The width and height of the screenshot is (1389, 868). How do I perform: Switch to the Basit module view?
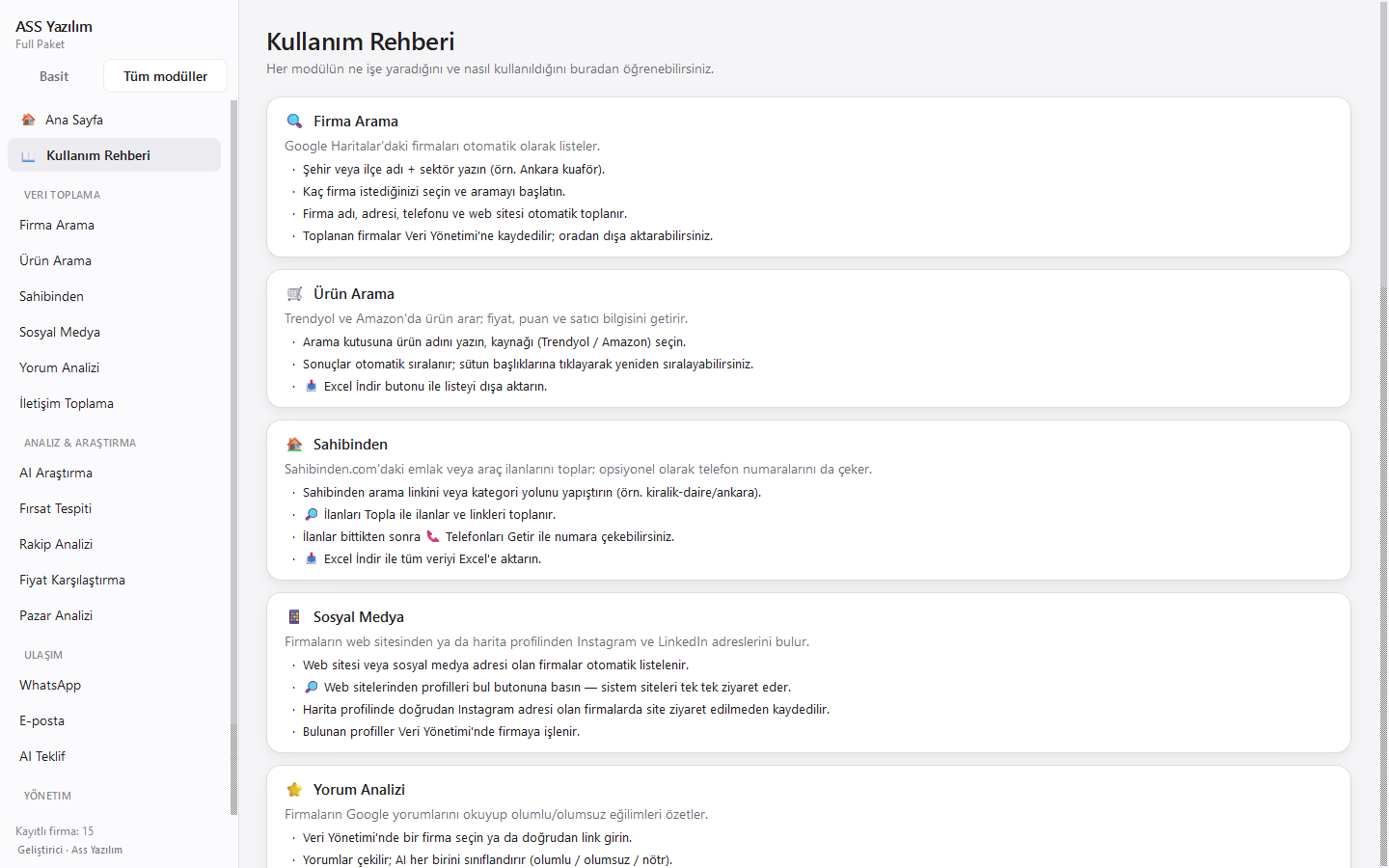pyautogui.click(x=54, y=76)
